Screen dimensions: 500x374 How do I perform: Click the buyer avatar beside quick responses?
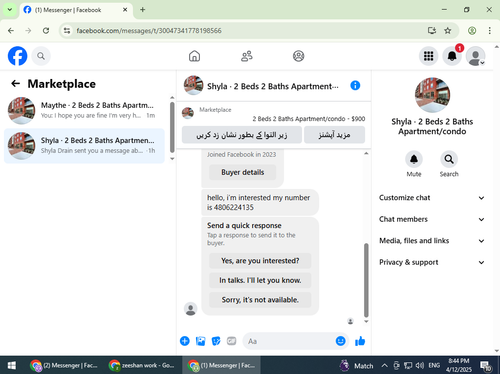pyautogui.click(x=191, y=309)
